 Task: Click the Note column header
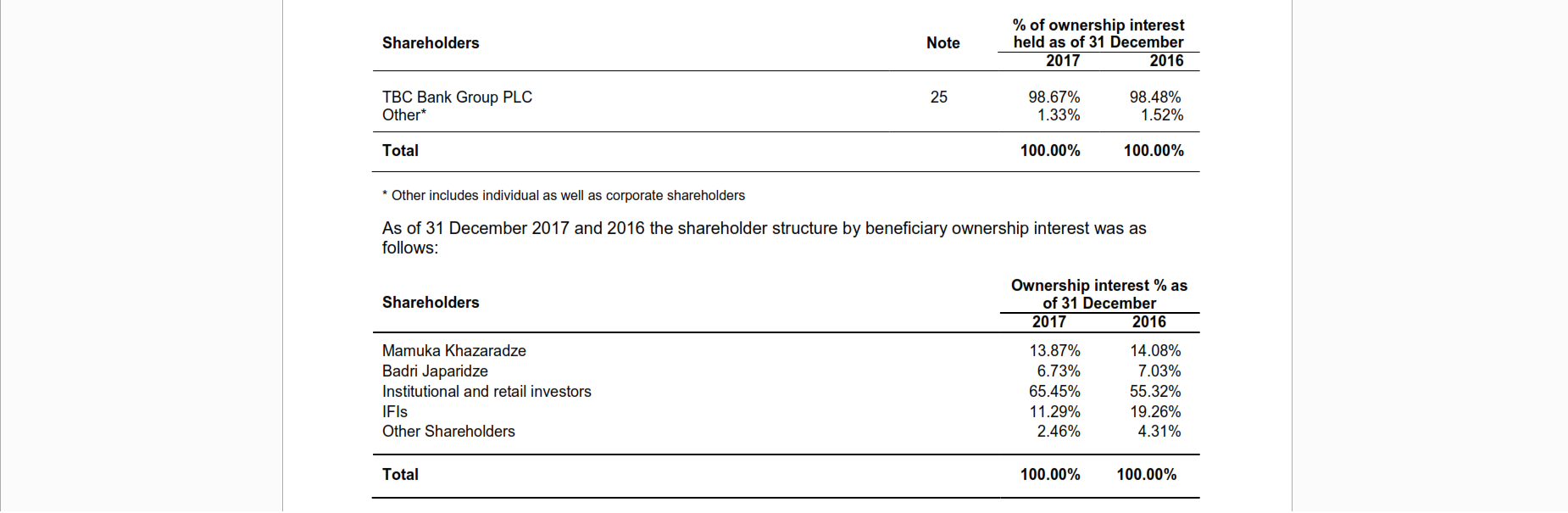click(x=942, y=43)
